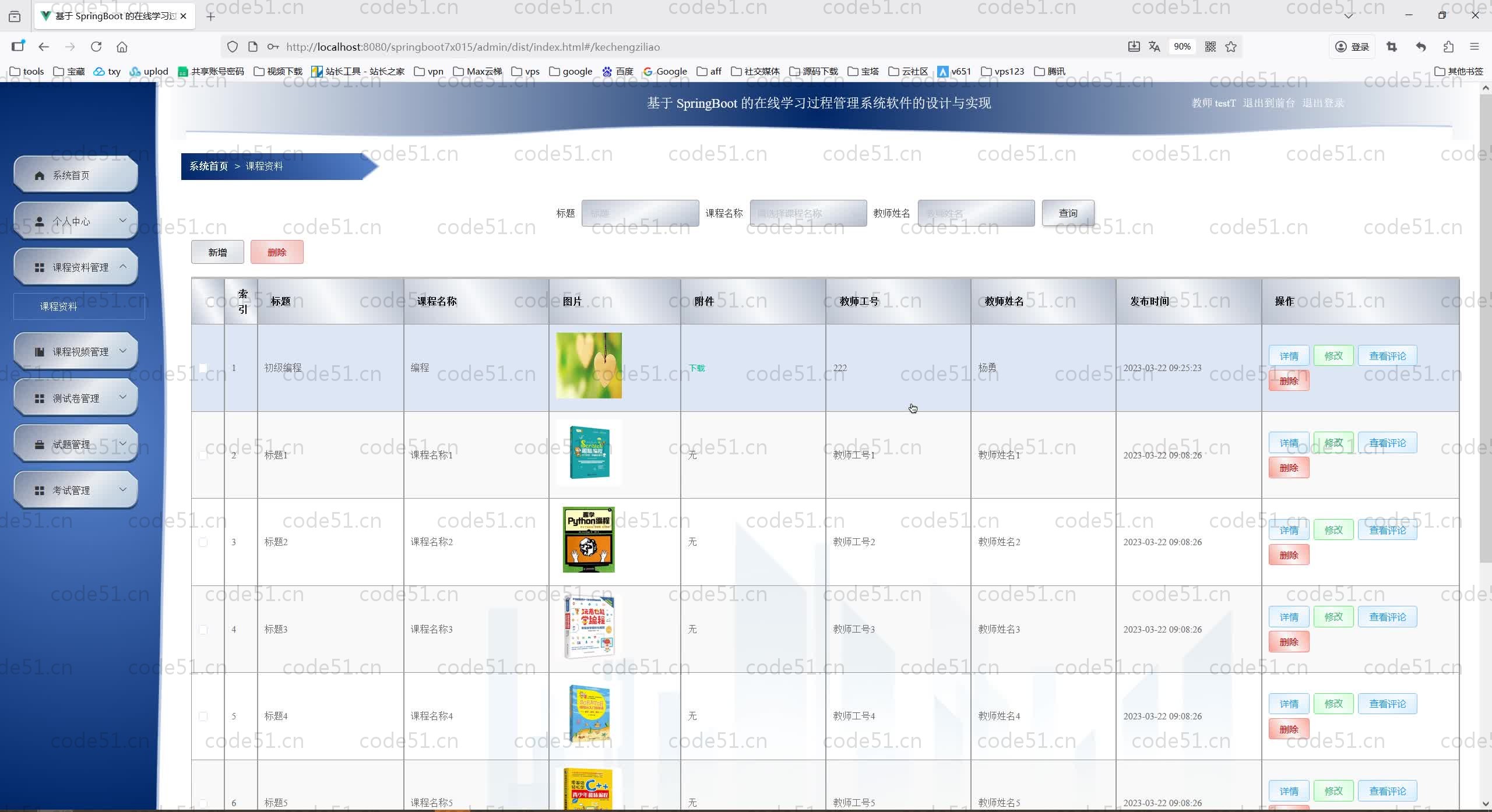
Task: Expand 课程视频管理 sidebar menu
Action: coord(76,351)
